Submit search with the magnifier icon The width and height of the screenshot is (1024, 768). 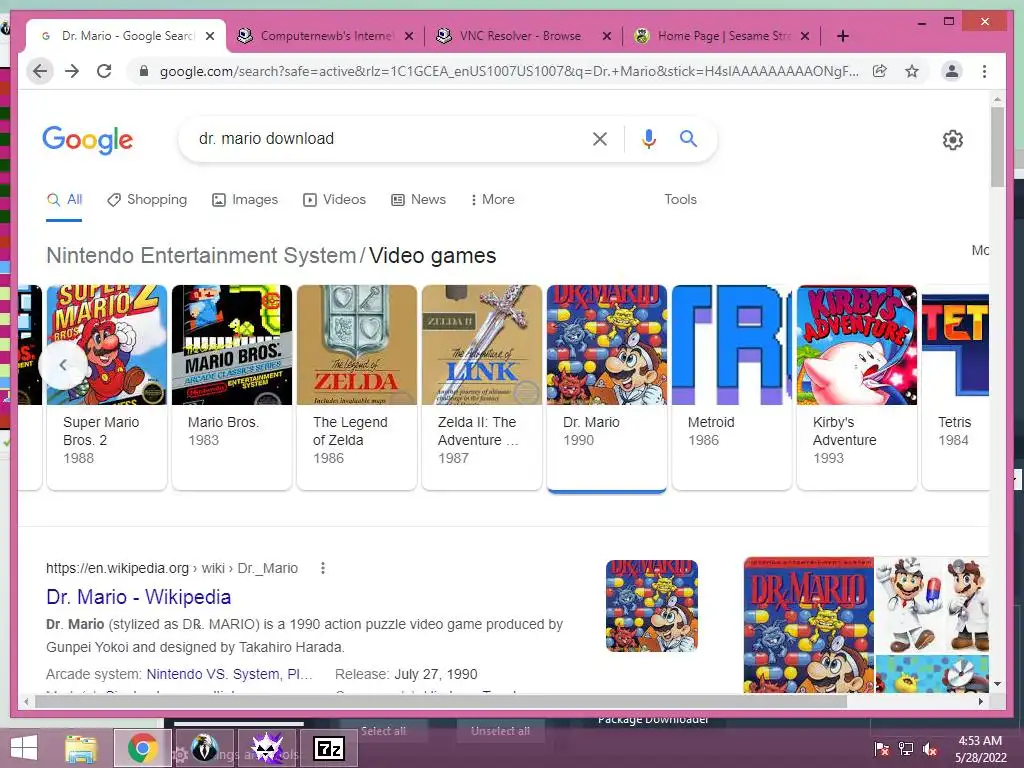688,138
